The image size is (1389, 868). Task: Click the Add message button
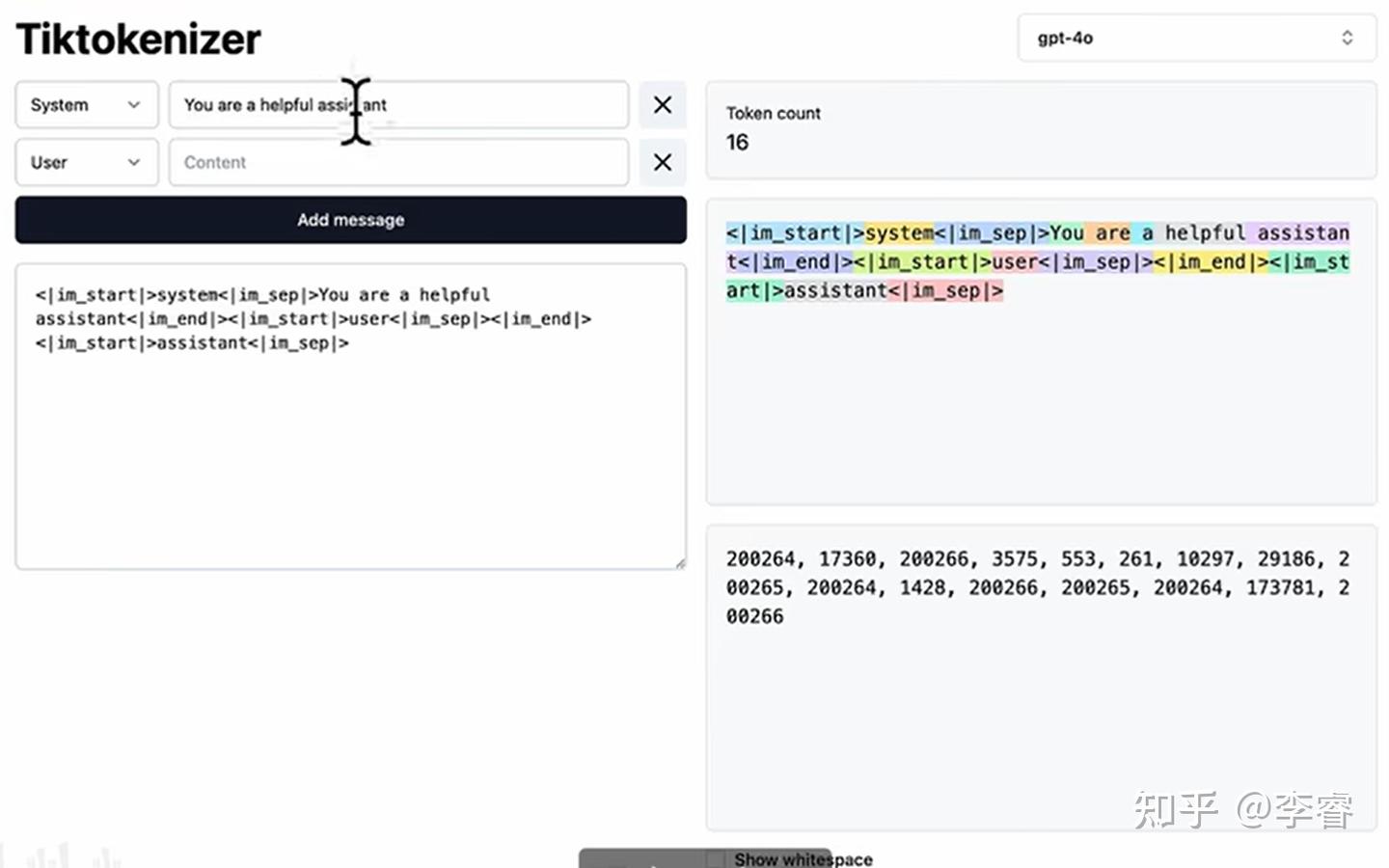click(x=351, y=220)
